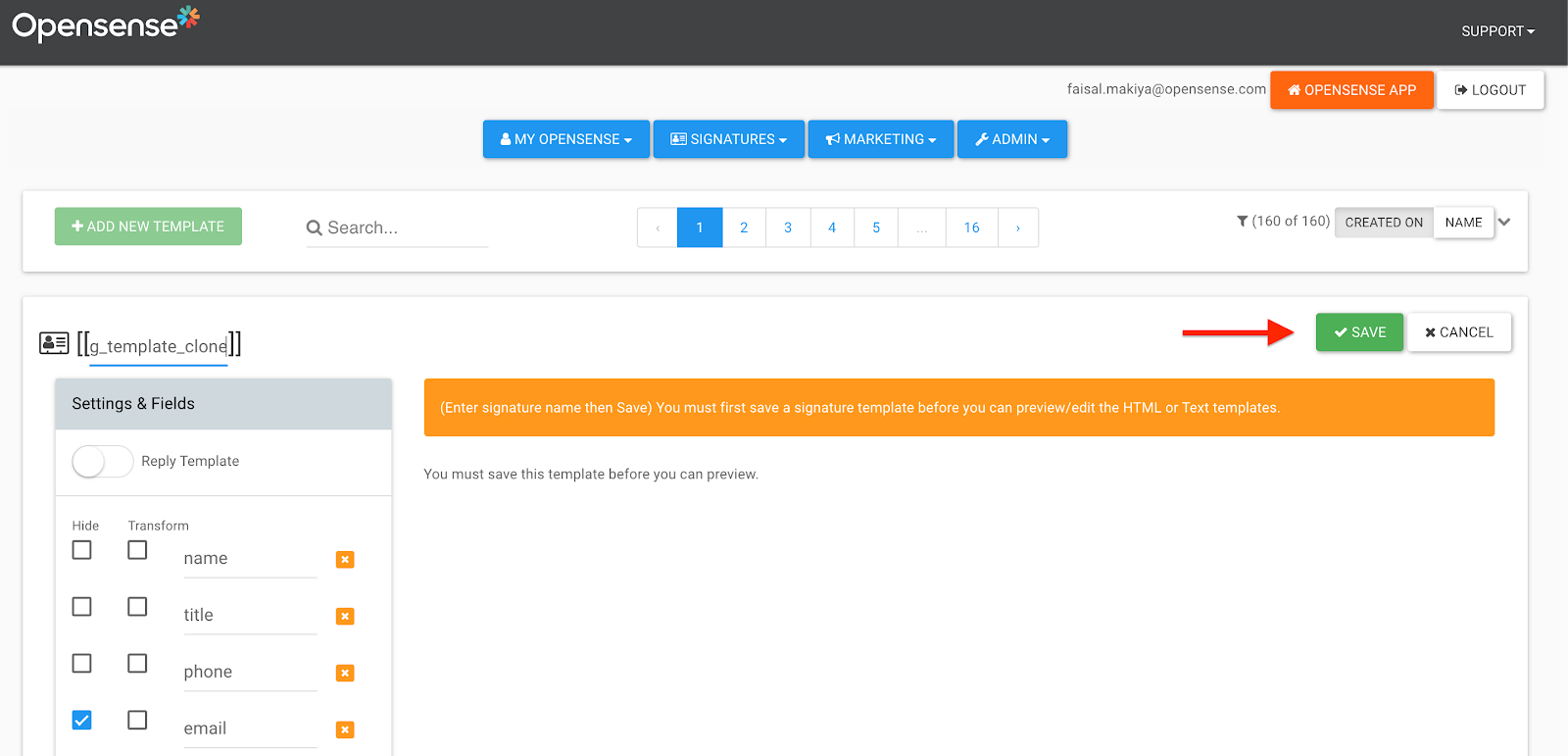Edit the title field label input

(x=250, y=616)
